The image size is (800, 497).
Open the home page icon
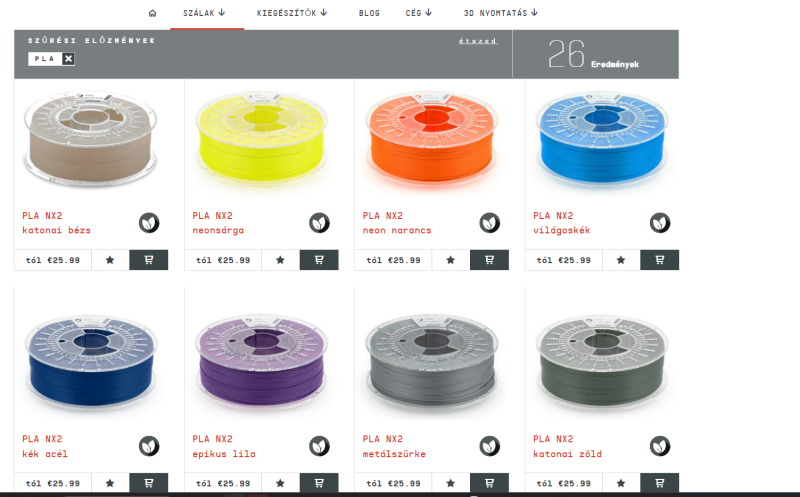(x=153, y=13)
